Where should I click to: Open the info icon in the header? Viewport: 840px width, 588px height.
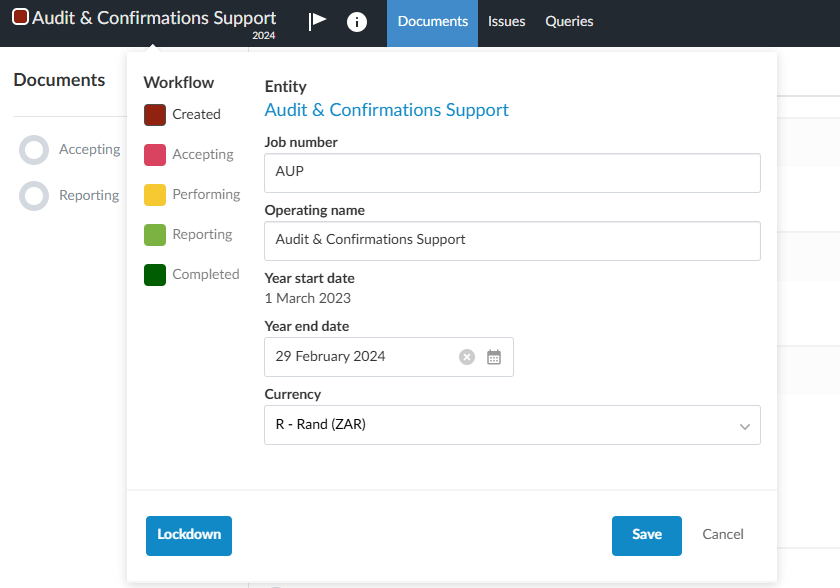coord(357,22)
